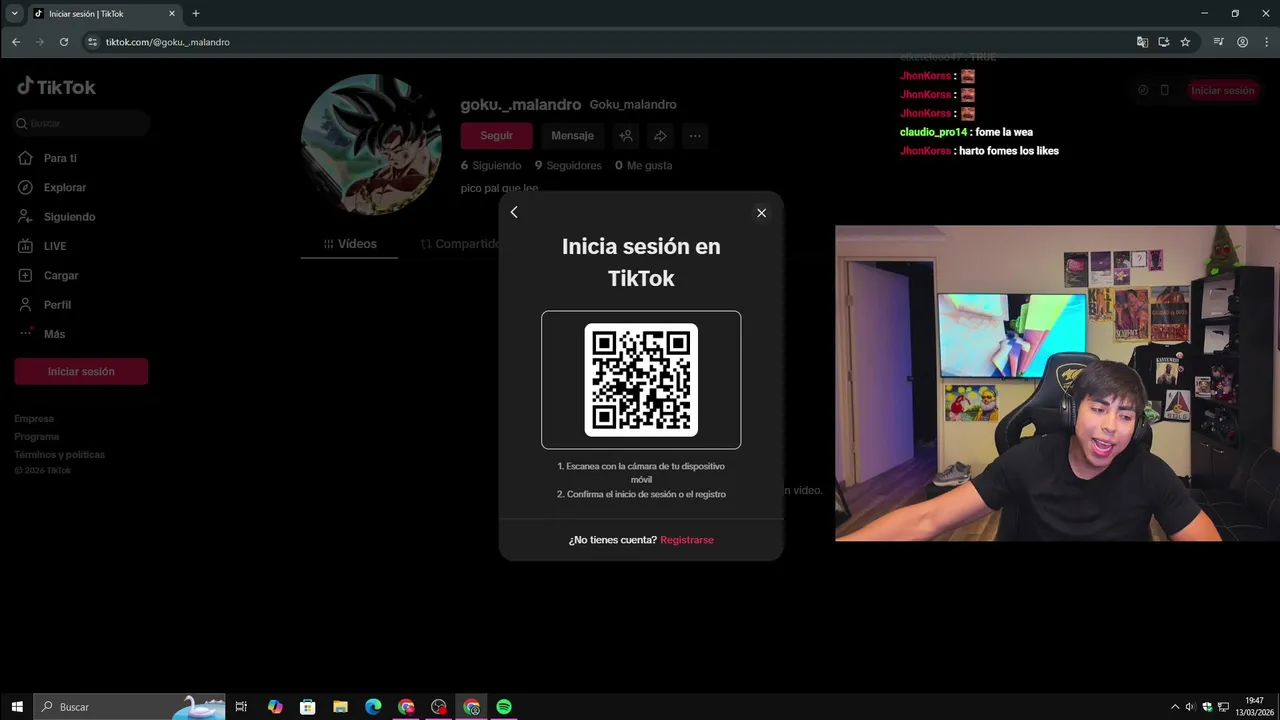1280x720 pixels.
Task: Open Copilot from taskbar
Action: 275,707
